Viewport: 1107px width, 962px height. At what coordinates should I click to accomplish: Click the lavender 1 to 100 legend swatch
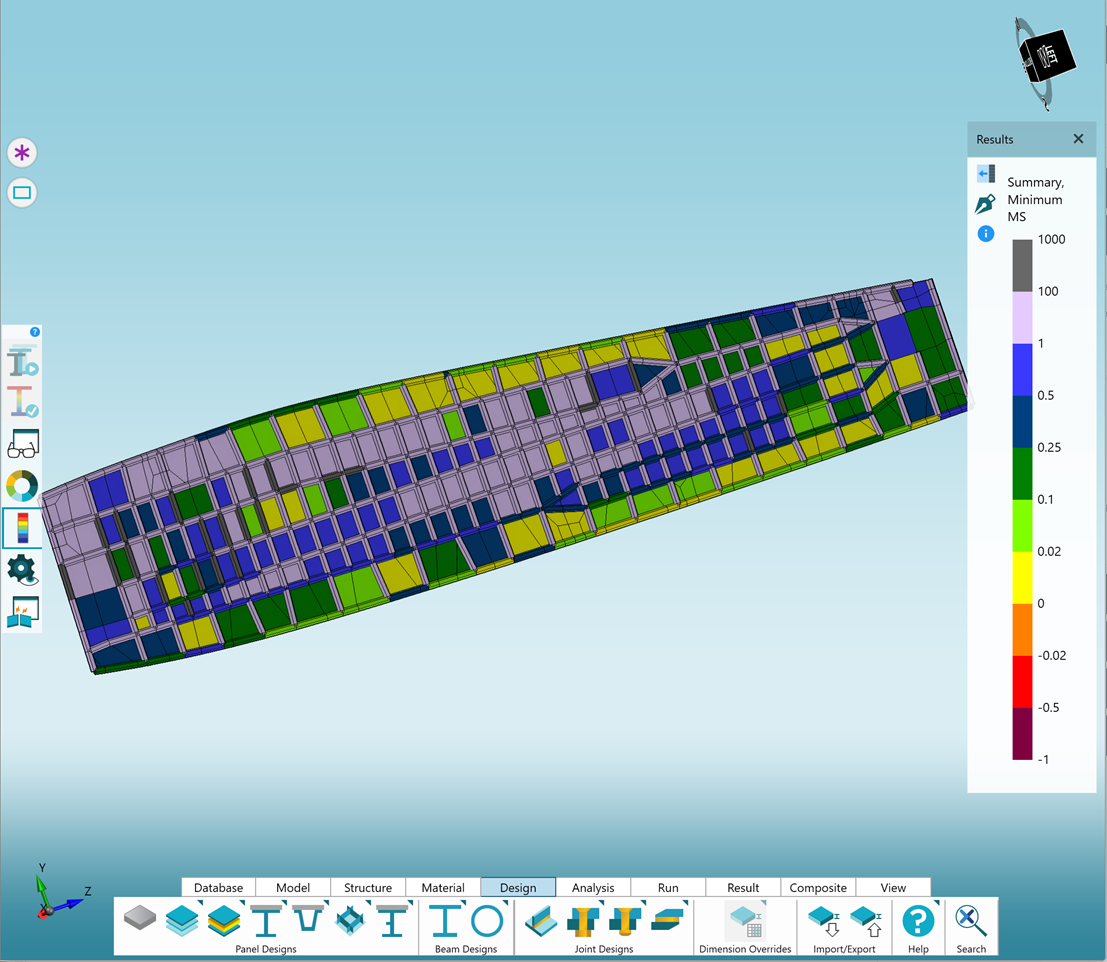[x=1022, y=318]
